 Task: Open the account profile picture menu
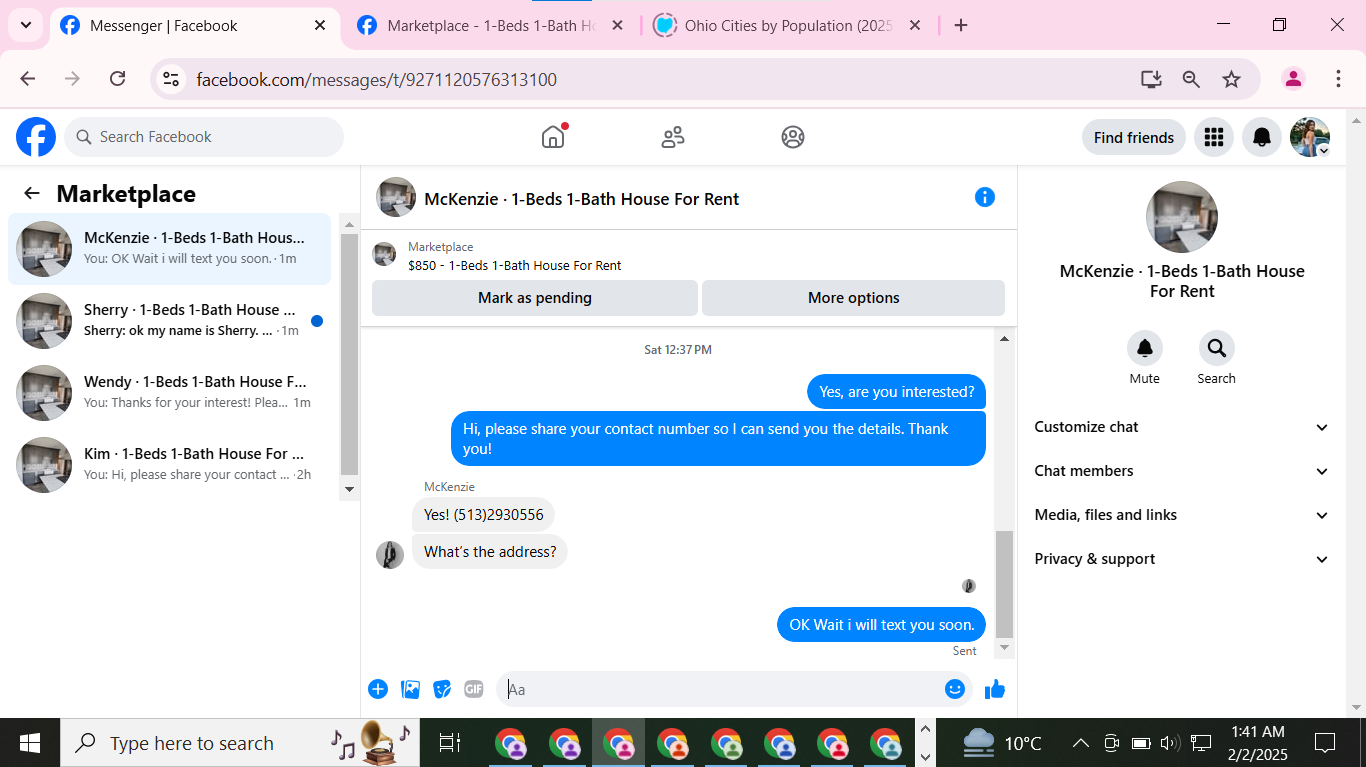(x=1310, y=137)
